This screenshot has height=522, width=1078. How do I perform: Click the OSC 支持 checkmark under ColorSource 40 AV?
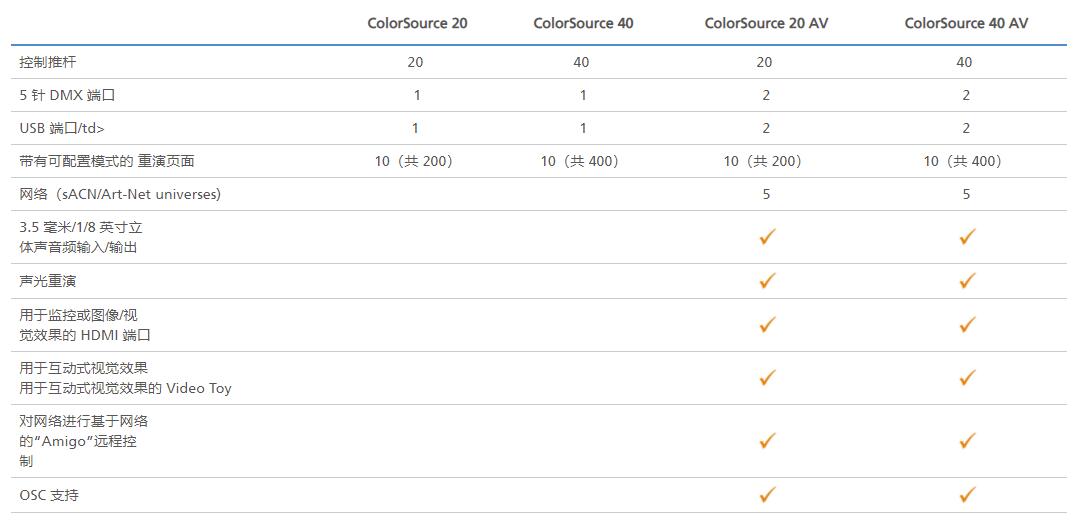tap(967, 494)
